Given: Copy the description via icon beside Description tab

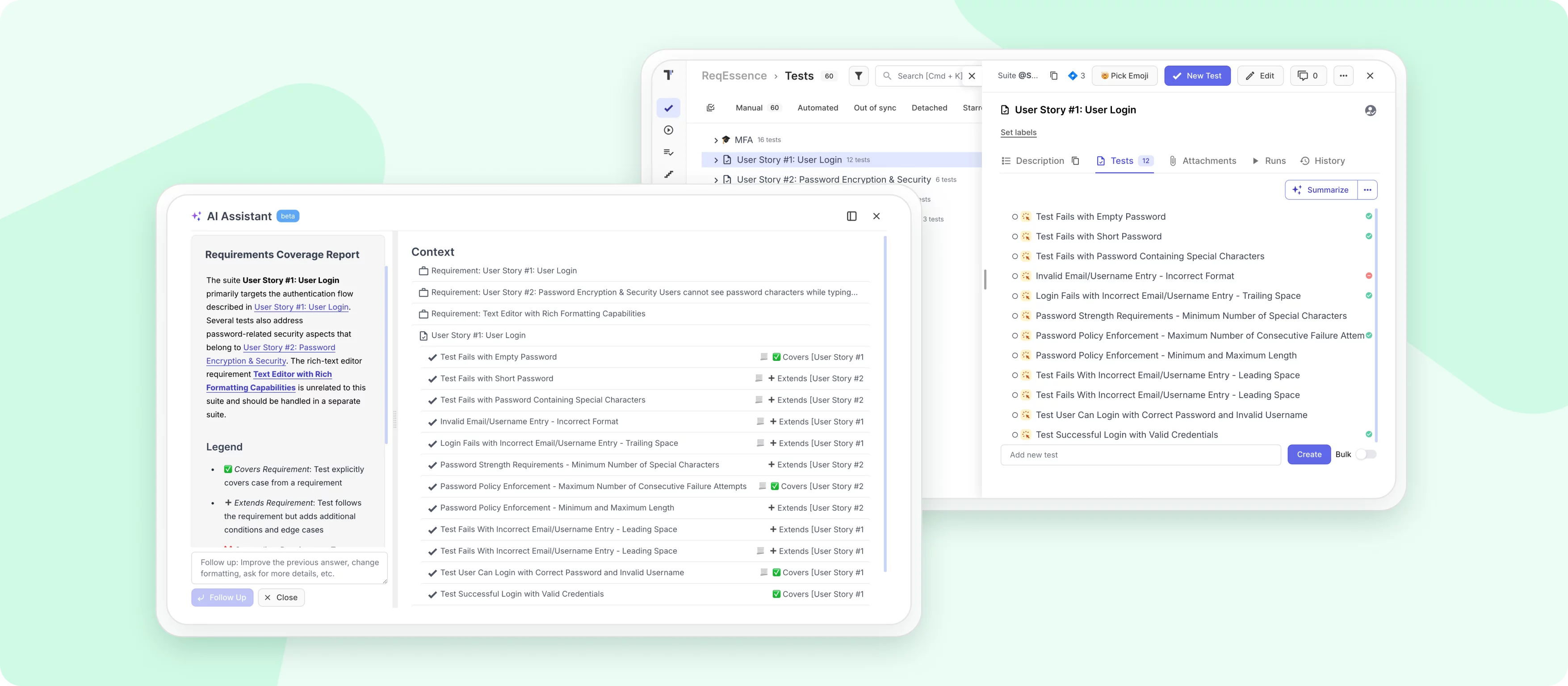Looking at the screenshot, I should (x=1076, y=161).
